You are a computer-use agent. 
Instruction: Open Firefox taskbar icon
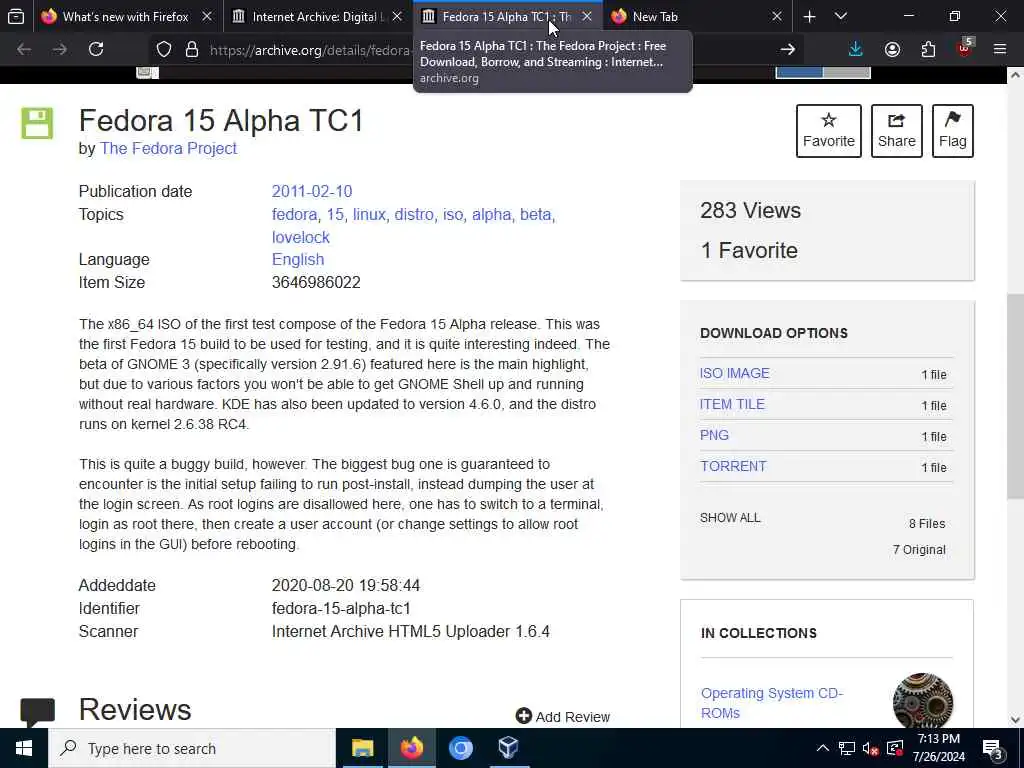click(x=411, y=748)
